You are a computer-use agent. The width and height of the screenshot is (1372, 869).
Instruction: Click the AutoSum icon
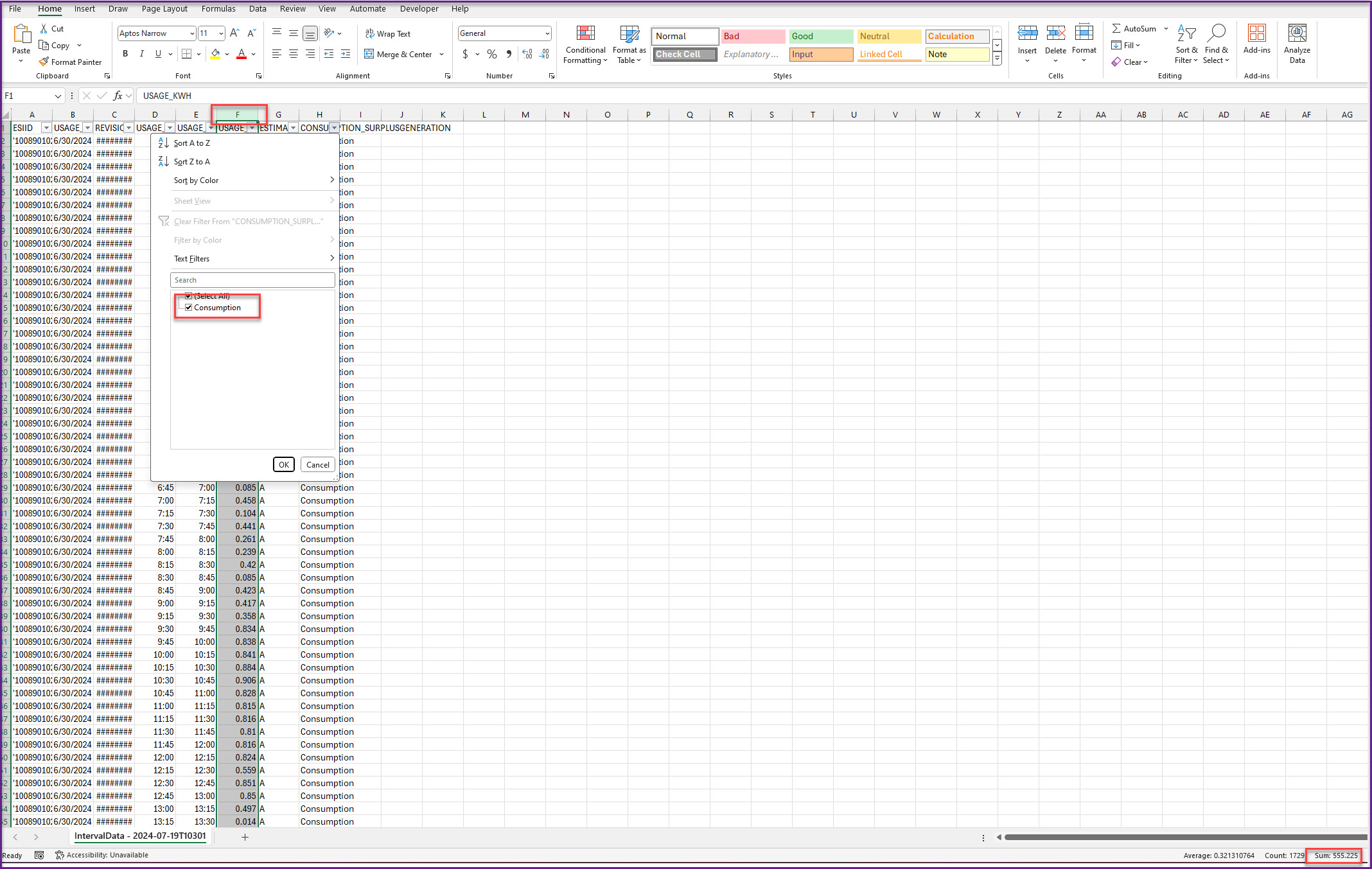click(1116, 28)
